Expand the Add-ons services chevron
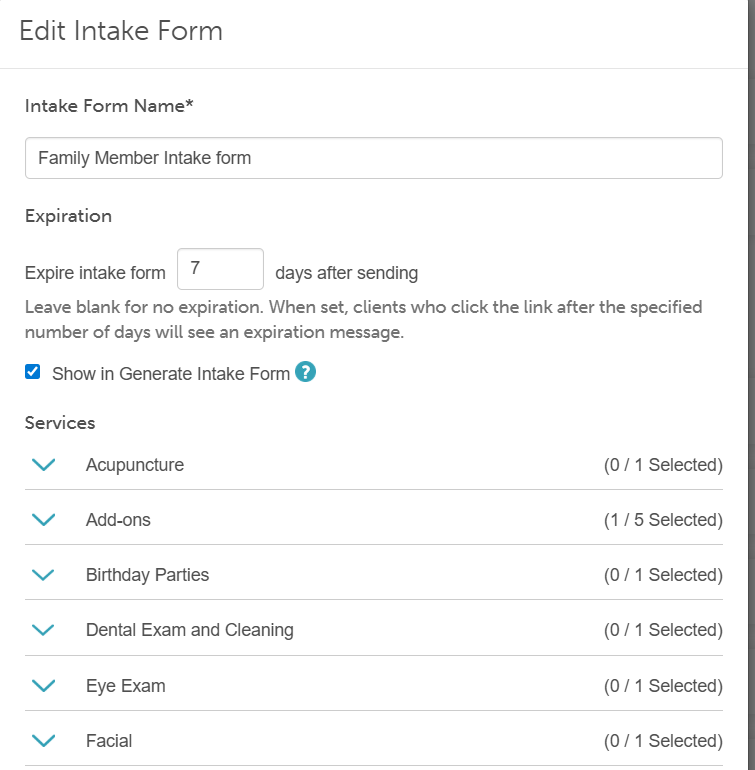Image resolution: width=755 pixels, height=770 pixels. [x=43, y=520]
